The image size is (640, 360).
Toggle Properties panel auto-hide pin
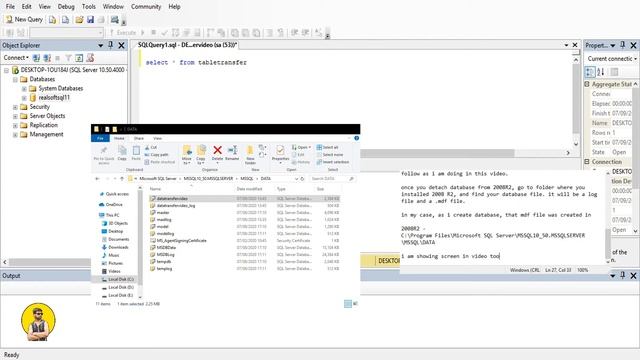(x=623, y=45)
